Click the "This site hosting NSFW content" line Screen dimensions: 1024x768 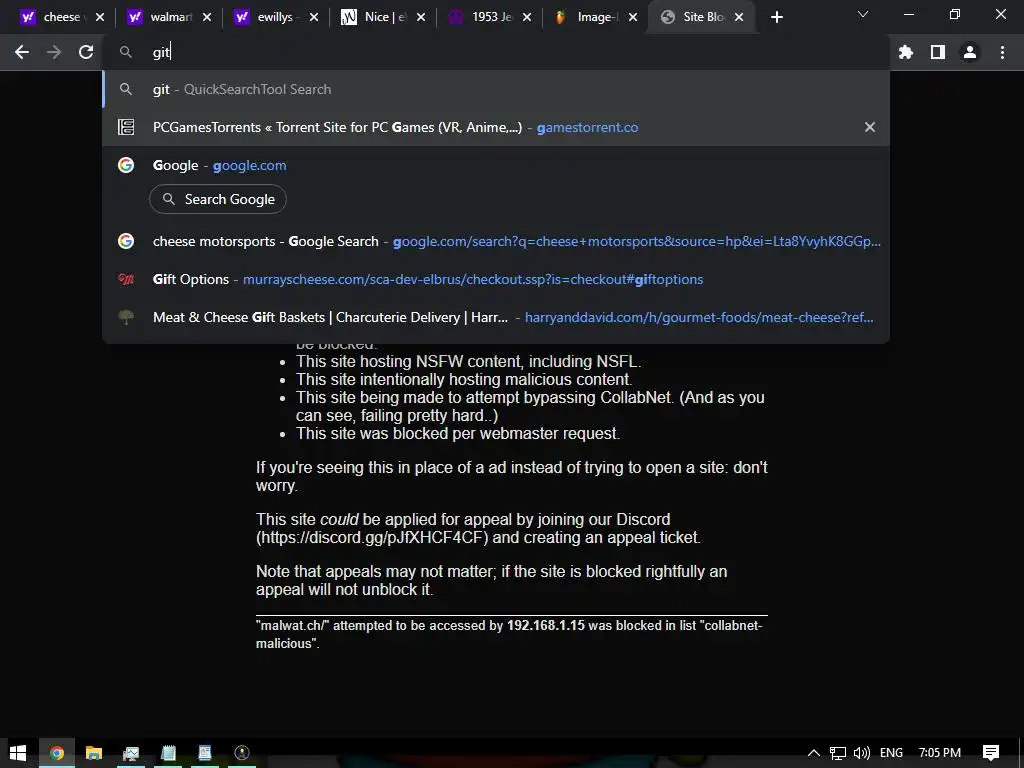click(468, 361)
